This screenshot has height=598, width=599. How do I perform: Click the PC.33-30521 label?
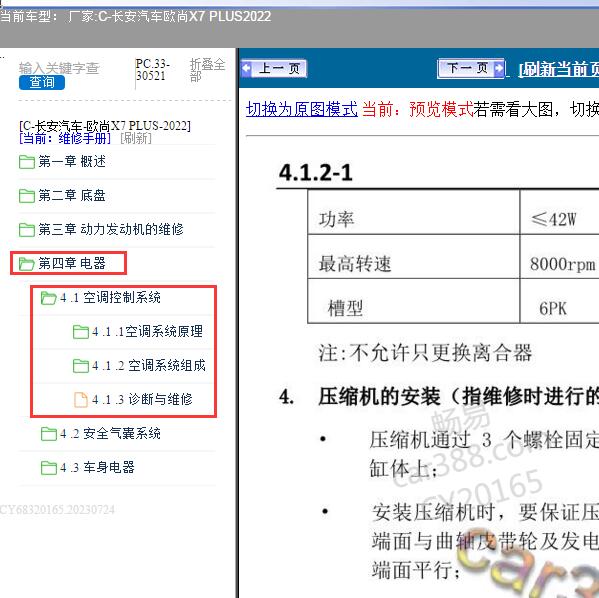tap(152, 70)
